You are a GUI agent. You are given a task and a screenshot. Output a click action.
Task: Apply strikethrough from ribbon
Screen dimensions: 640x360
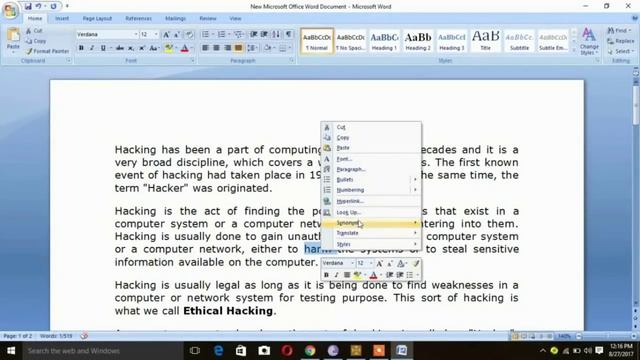[120, 48]
